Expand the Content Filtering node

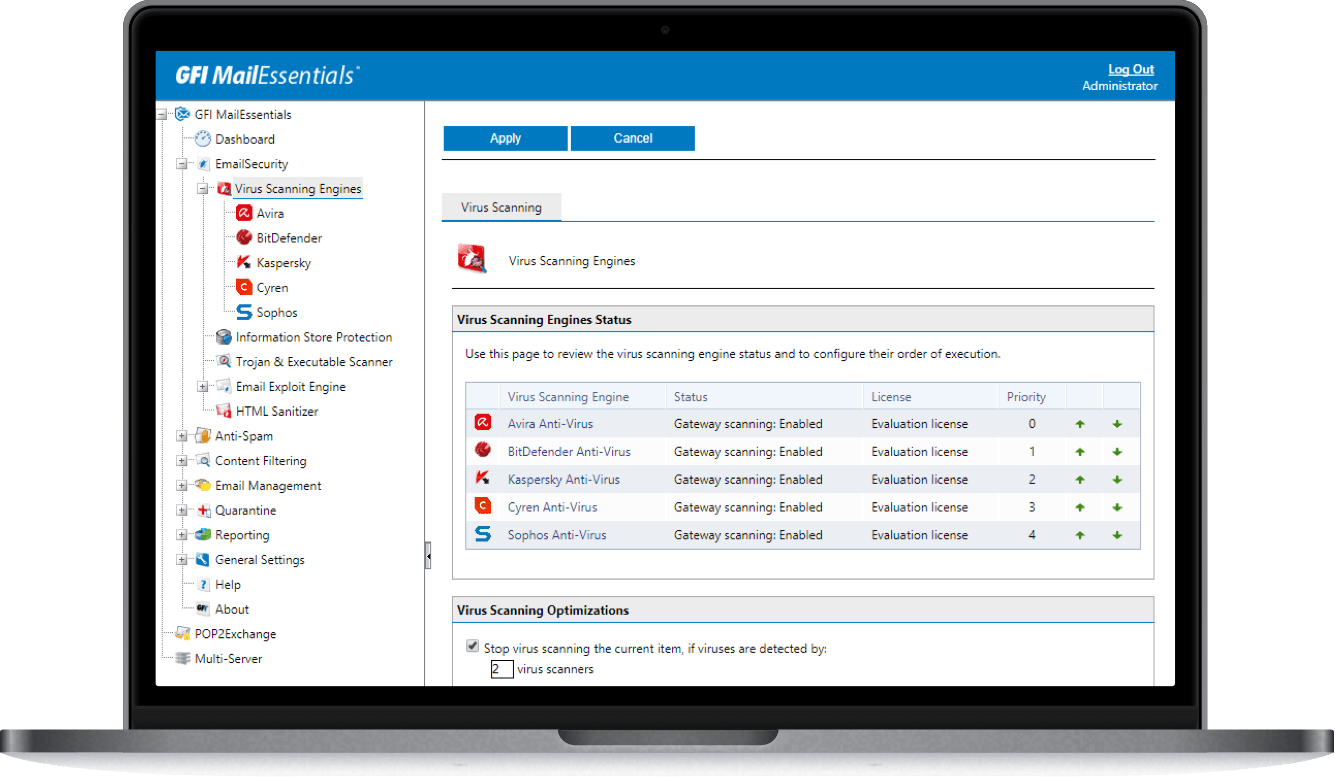182,461
